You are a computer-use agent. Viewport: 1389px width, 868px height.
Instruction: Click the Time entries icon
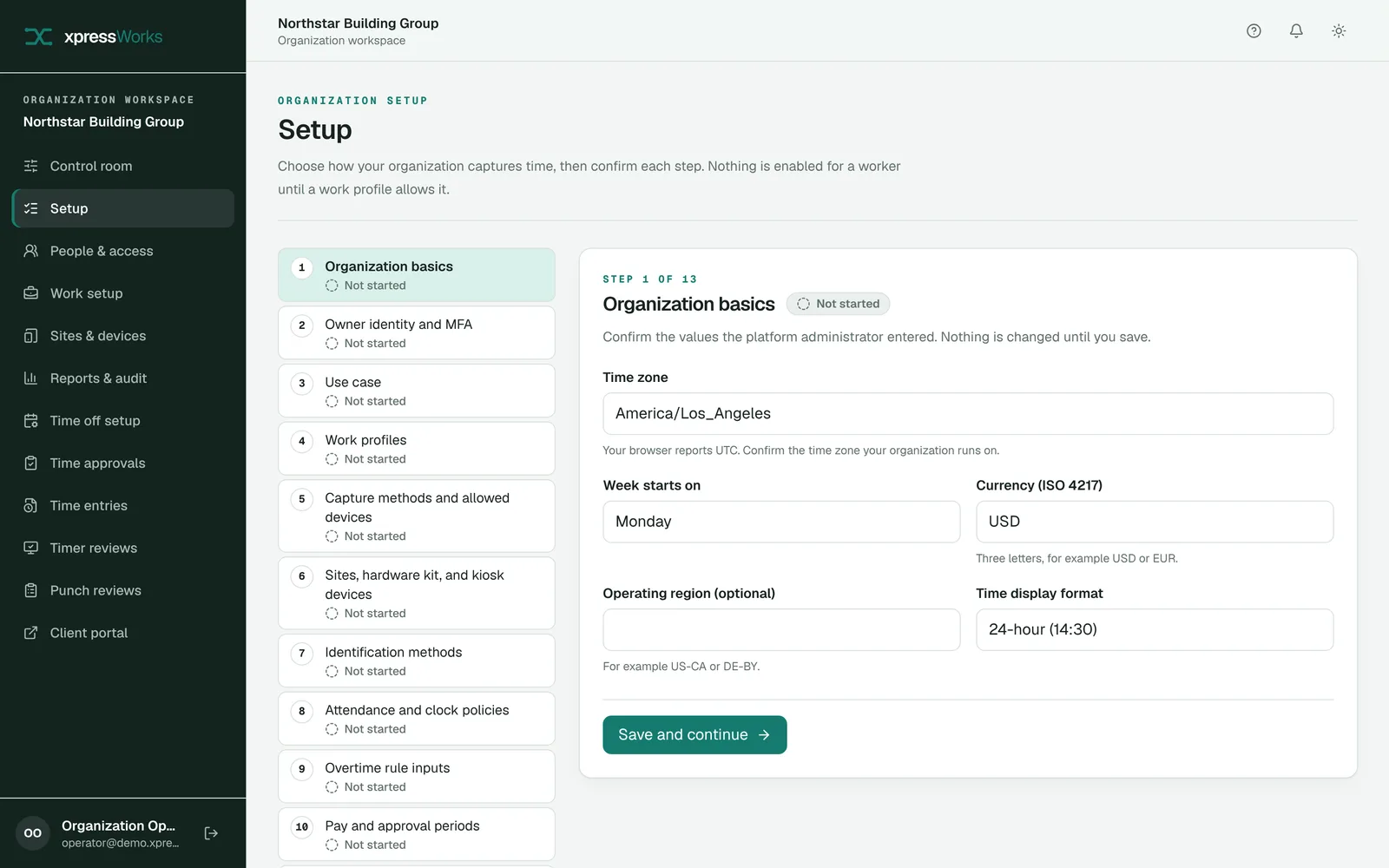click(31, 505)
